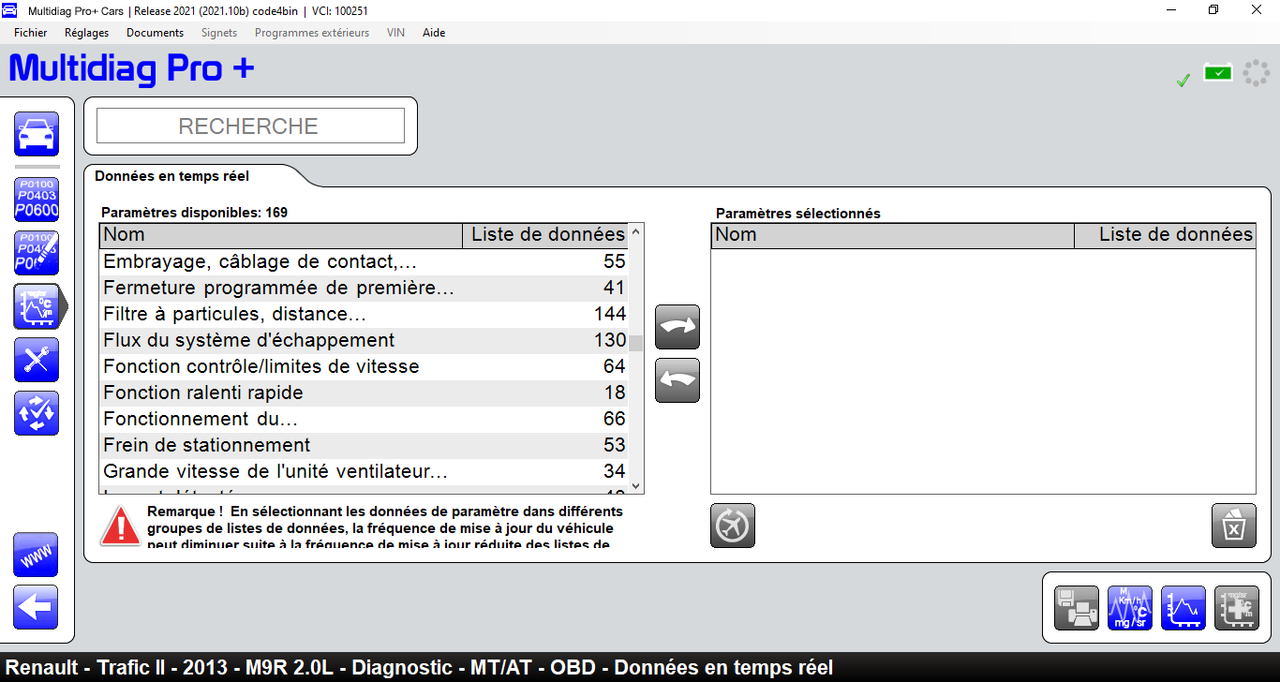
Task: Click the red warning triangle icon
Action: [x=120, y=525]
